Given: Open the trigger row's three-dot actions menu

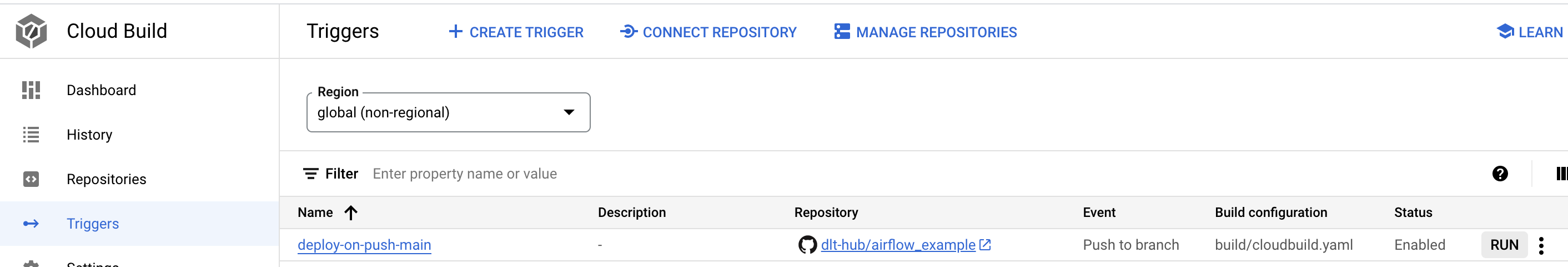Looking at the screenshot, I should tap(1541, 246).
